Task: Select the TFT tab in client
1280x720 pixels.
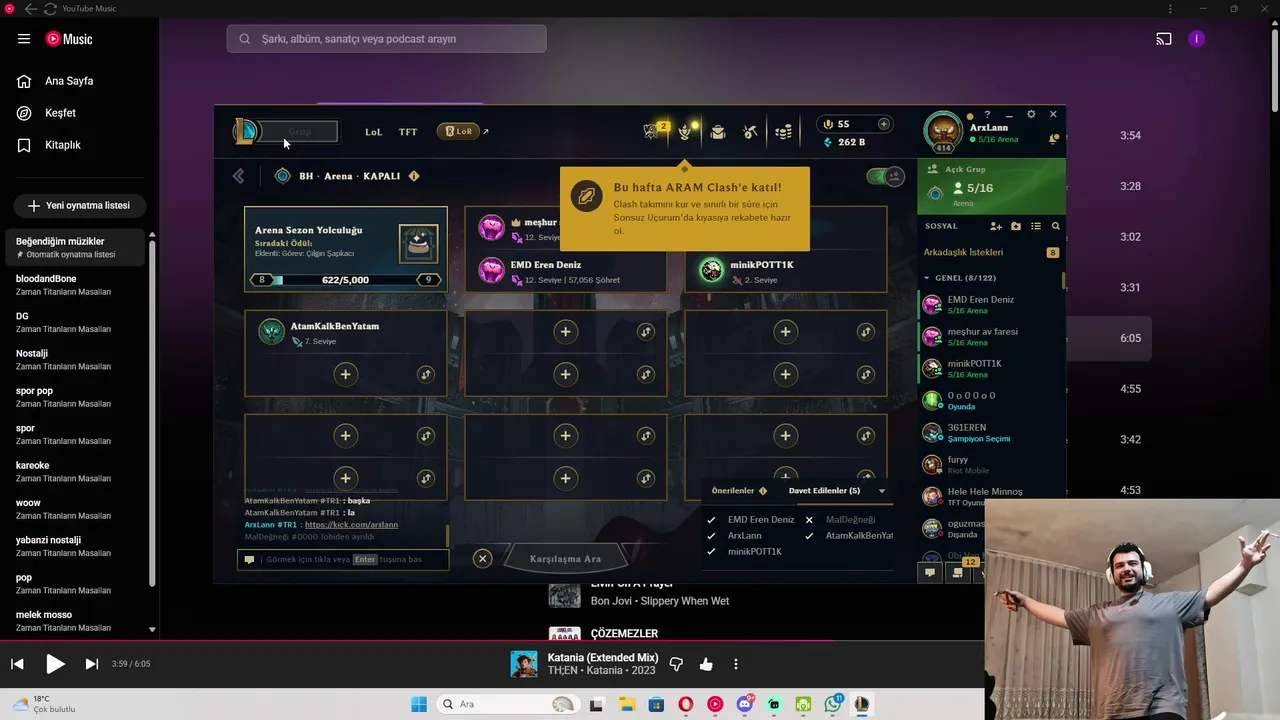Action: (x=408, y=132)
